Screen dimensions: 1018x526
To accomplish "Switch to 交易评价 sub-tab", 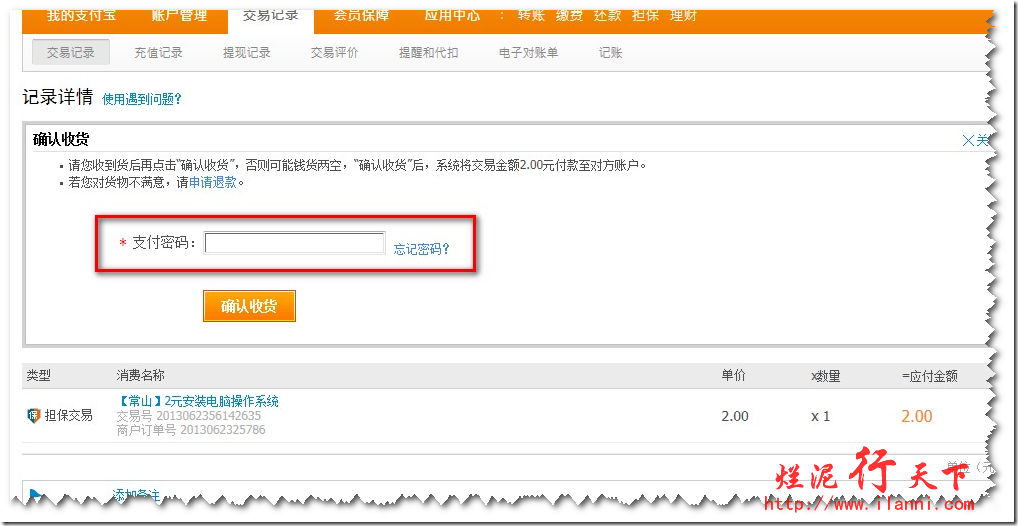I will point(334,53).
